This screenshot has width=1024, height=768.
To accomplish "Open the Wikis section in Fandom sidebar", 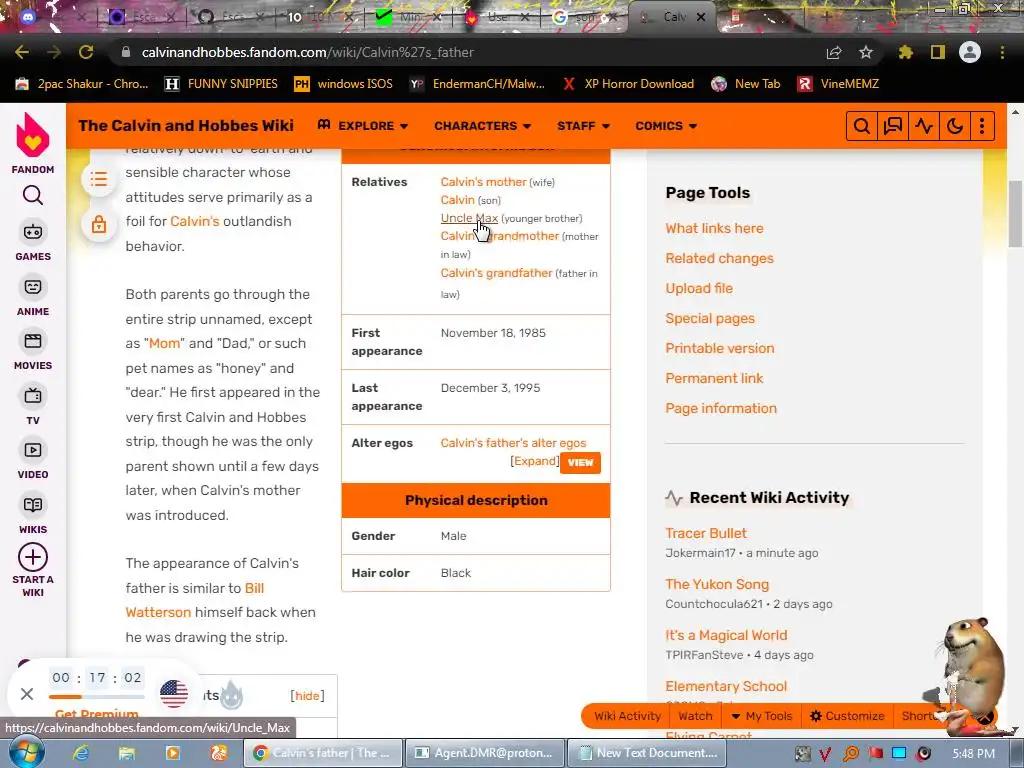I will pyautogui.click(x=33, y=514).
